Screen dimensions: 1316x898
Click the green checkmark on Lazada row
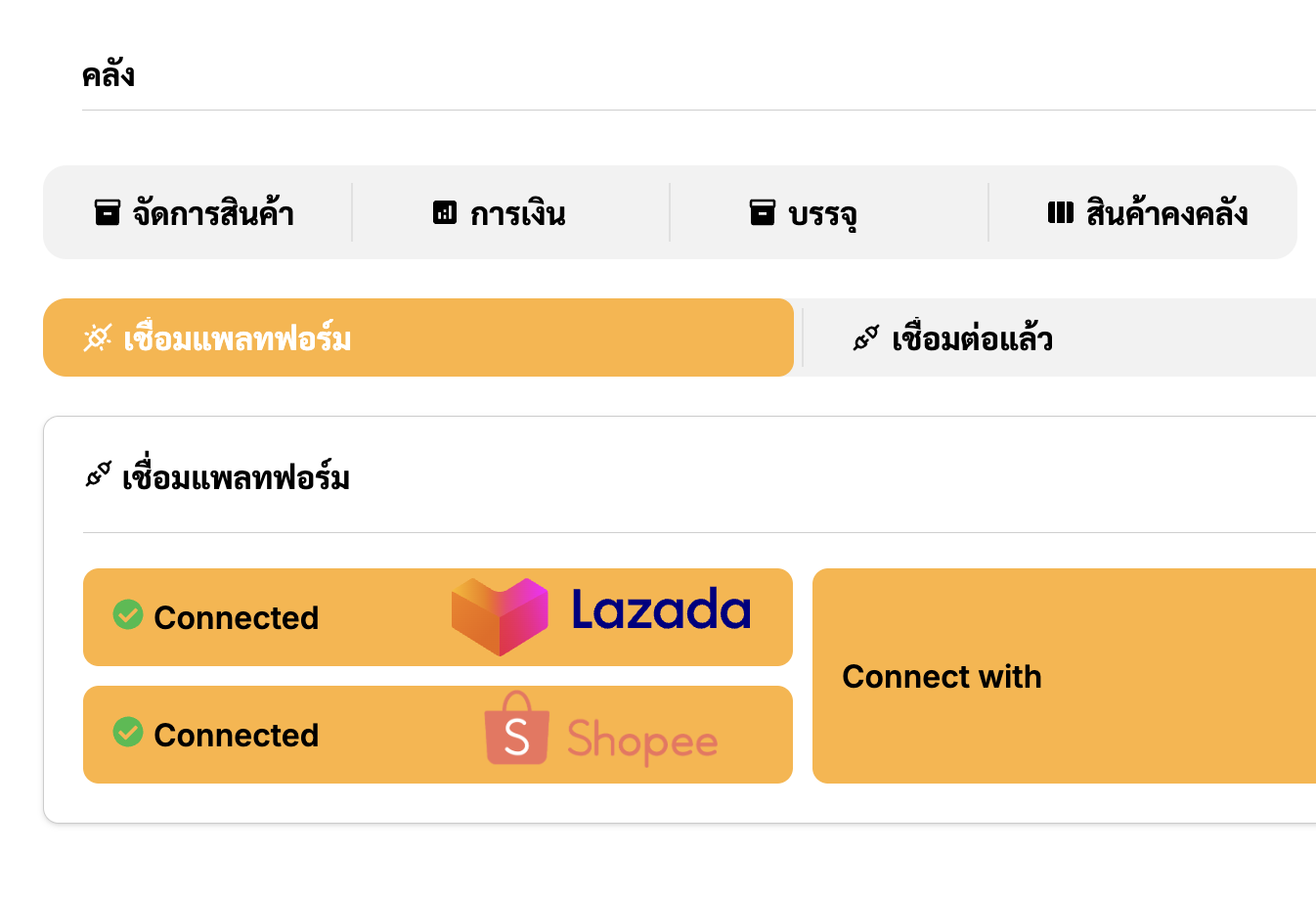128,614
